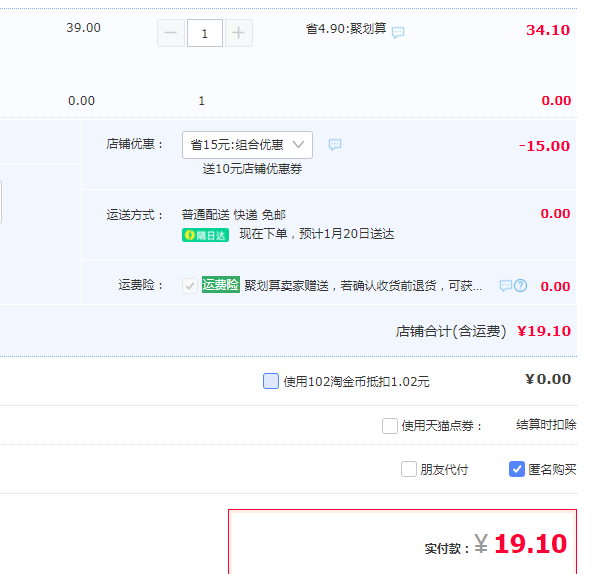Click 普通配送 快递 免邮 shipping text
Viewport: 614px width, 574px height.
[234, 215]
